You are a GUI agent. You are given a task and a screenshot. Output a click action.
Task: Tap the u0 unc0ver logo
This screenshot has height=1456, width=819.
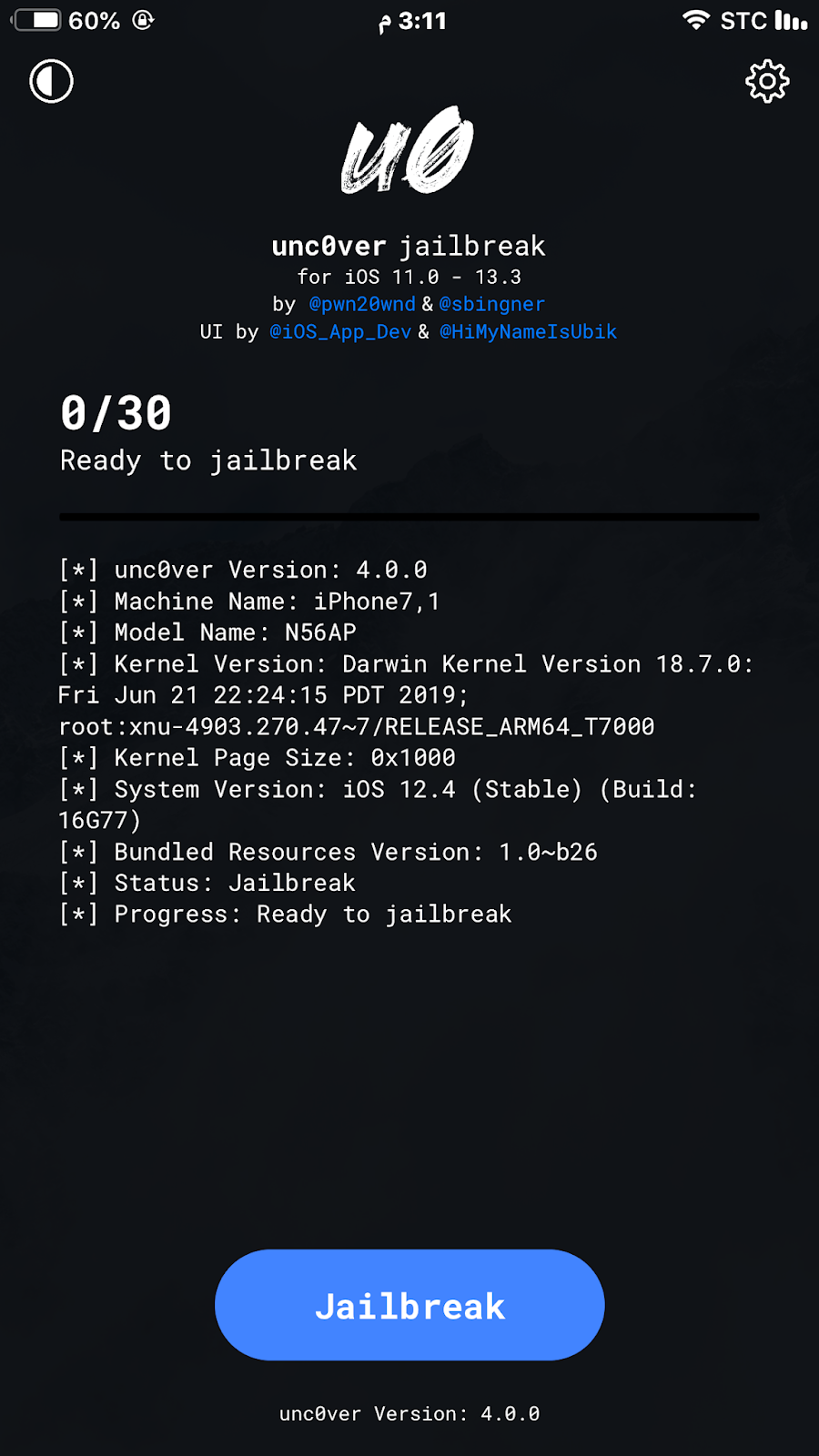408,150
